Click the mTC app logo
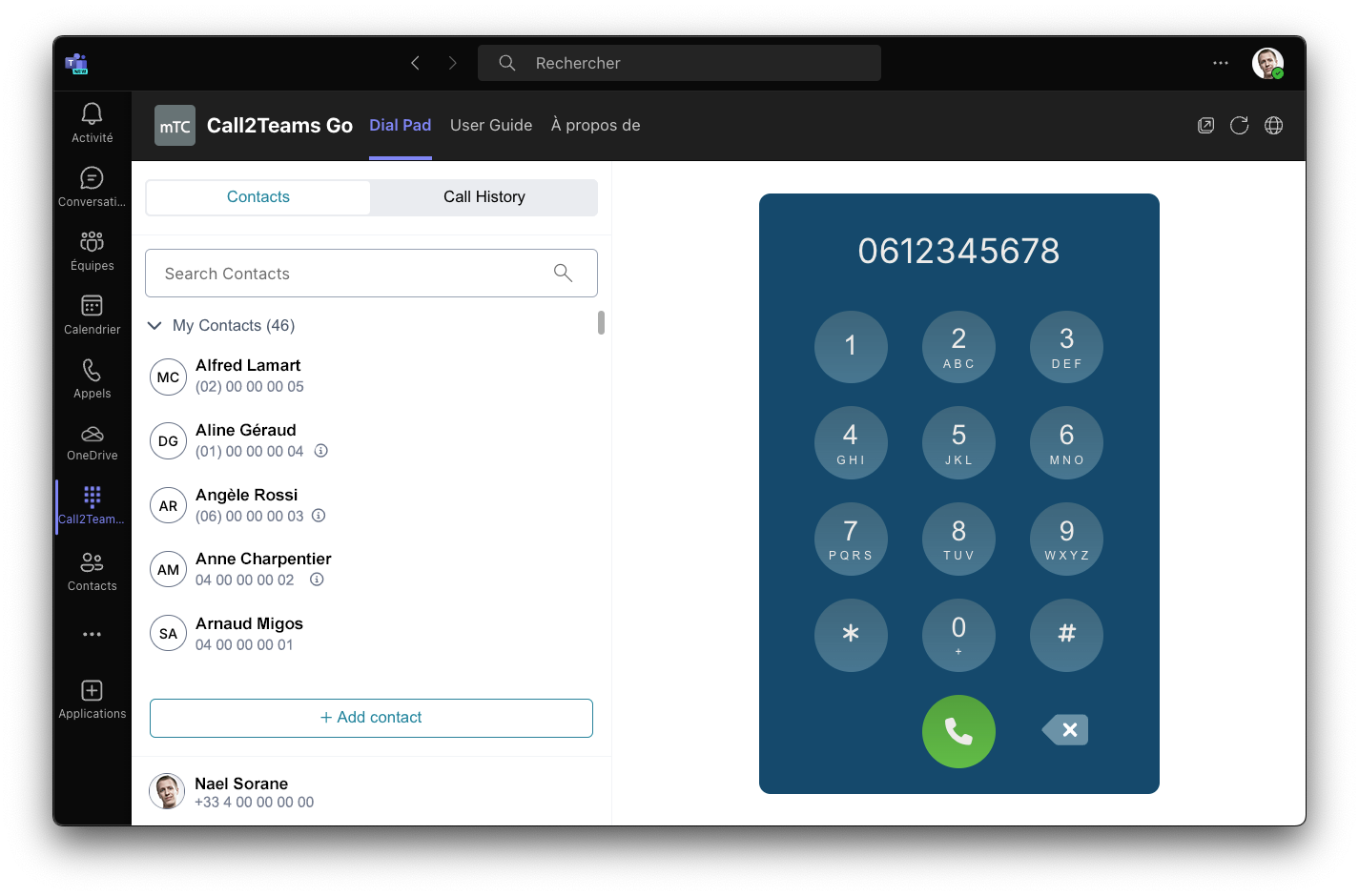This screenshot has height=896, width=1359. (175, 126)
